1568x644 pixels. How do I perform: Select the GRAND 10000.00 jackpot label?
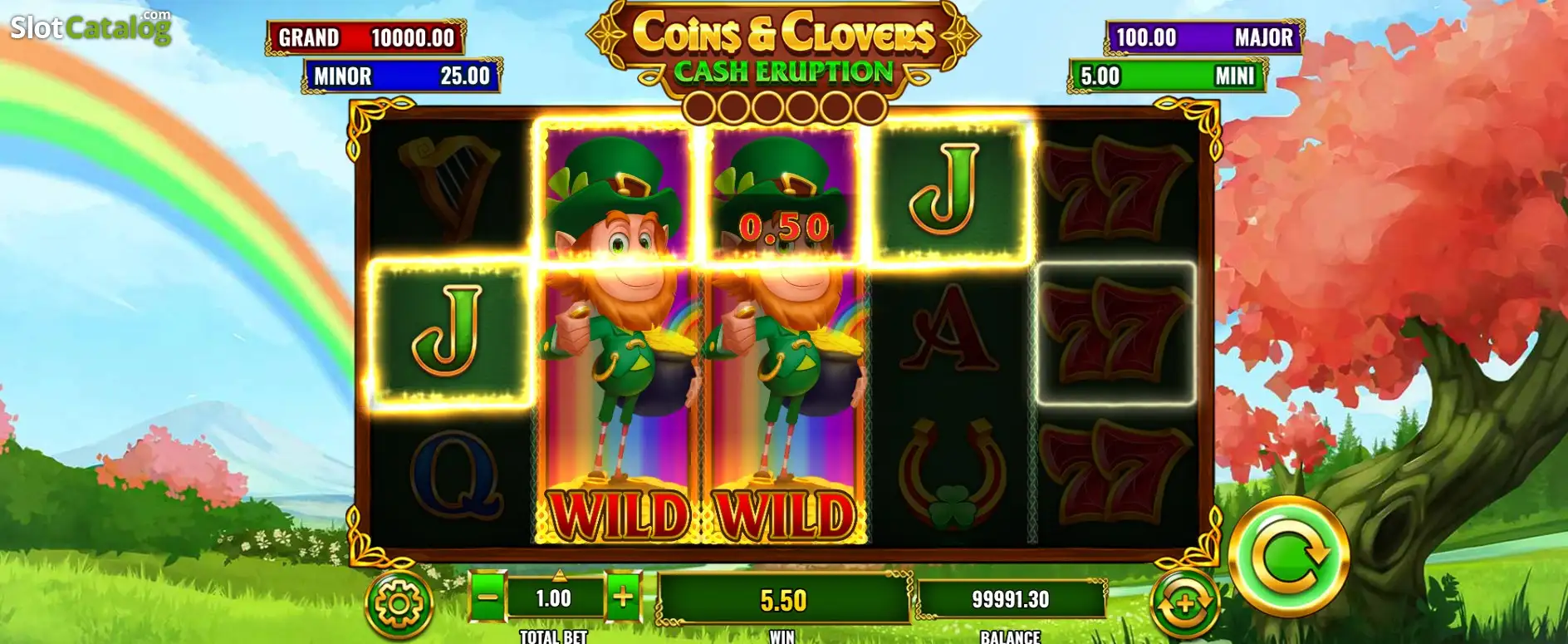pos(365,37)
